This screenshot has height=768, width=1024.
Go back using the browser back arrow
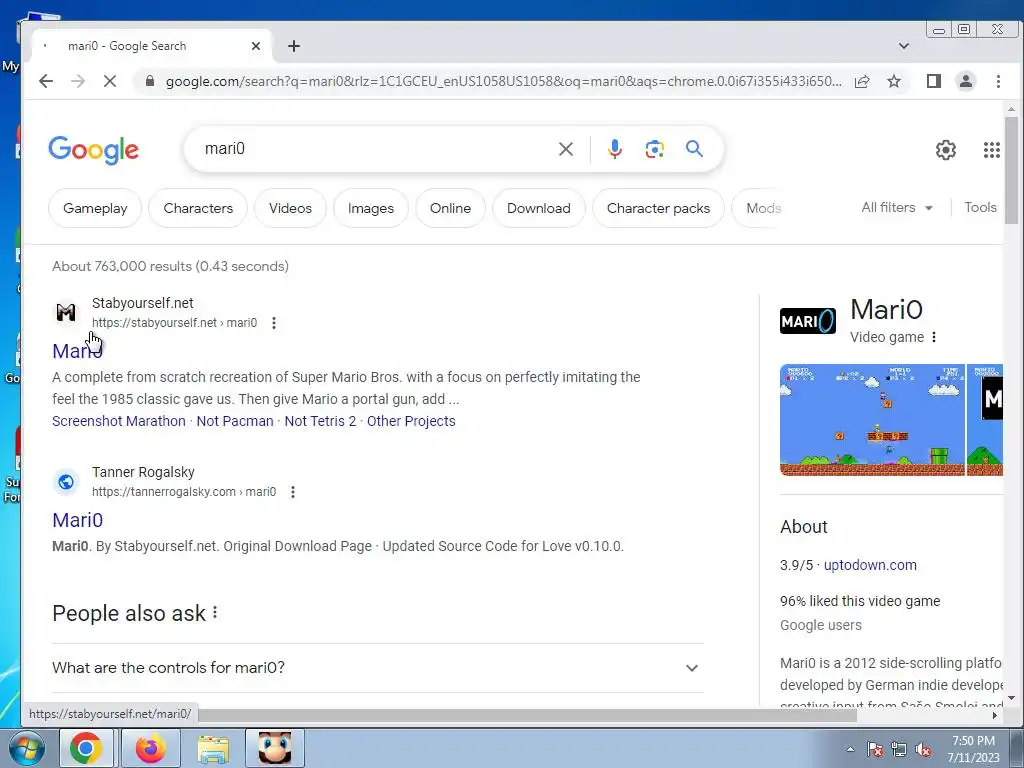46,81
